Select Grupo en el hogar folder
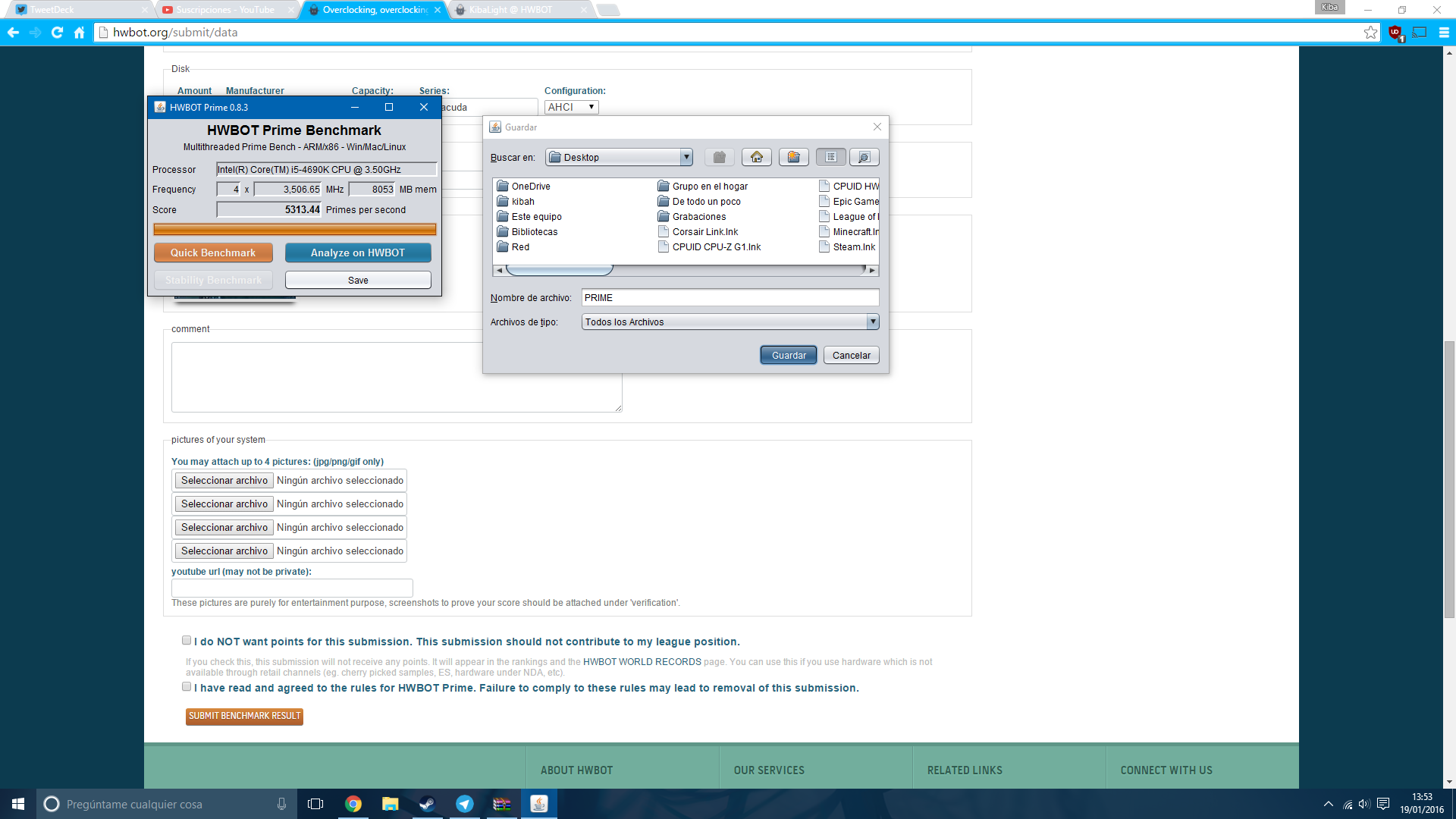The width and height of the screenshot is (1456, 819). [703, 187]
